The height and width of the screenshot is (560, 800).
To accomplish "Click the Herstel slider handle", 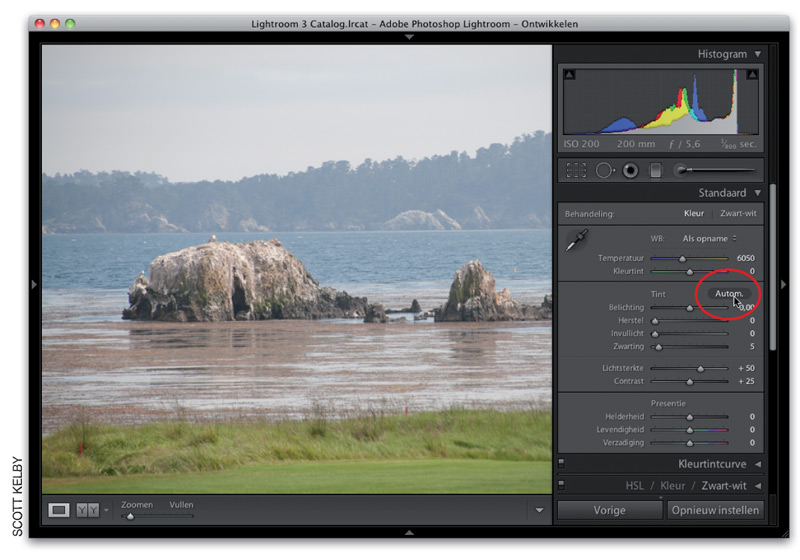I will tap(655, 321).
